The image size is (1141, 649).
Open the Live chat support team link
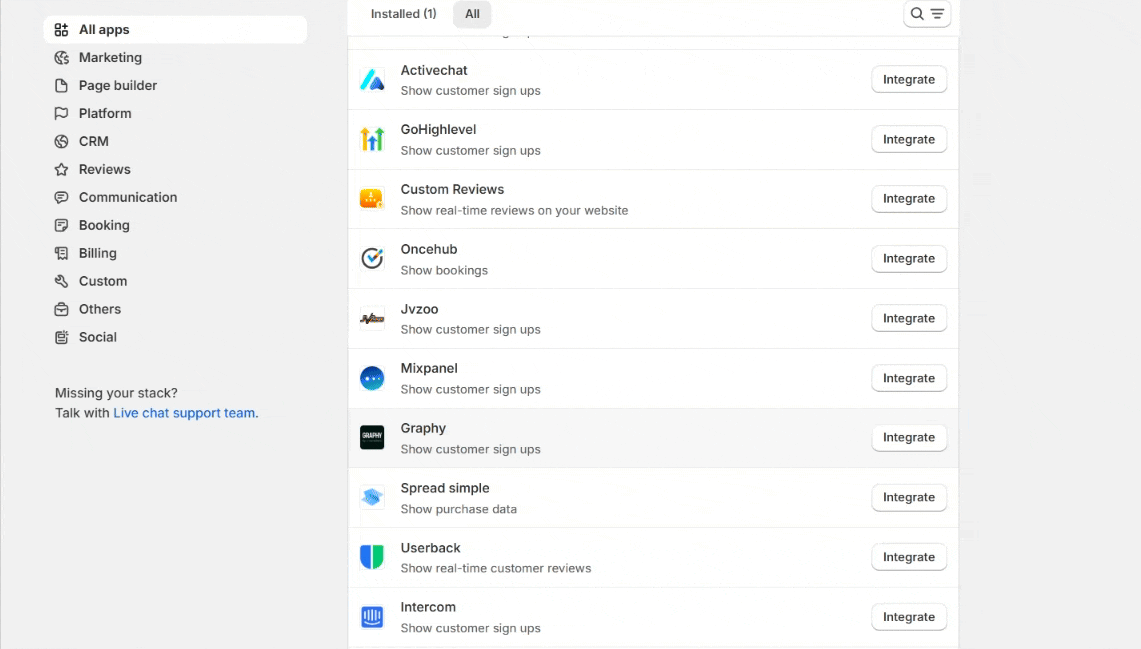[184, 413]
